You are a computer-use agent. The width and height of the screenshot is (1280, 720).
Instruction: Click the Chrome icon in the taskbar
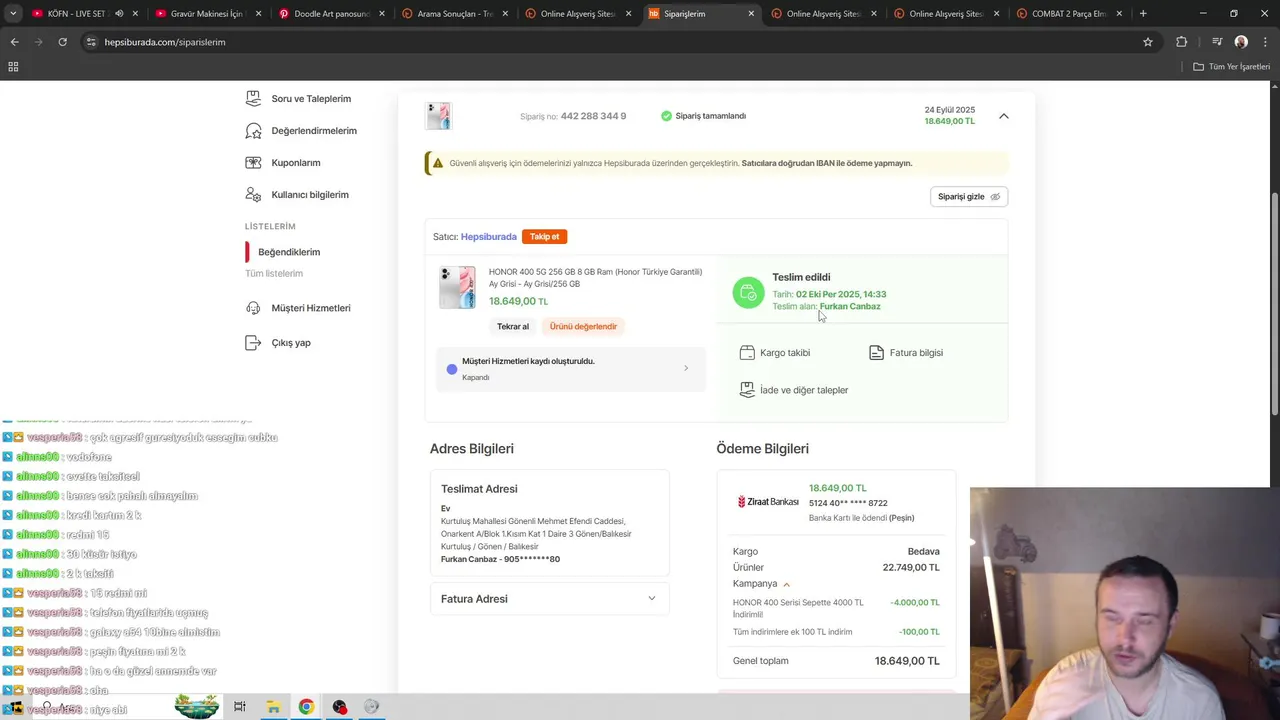click(x=306, y=707)
